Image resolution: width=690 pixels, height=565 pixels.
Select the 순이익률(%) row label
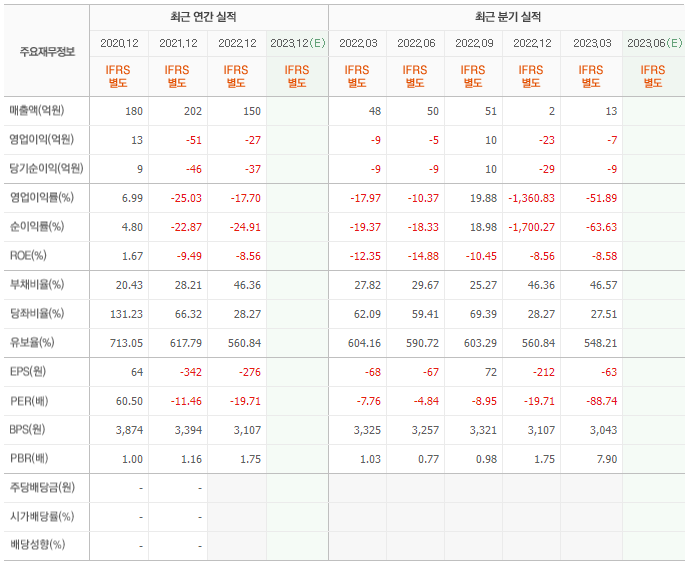(x=37, y=227)
